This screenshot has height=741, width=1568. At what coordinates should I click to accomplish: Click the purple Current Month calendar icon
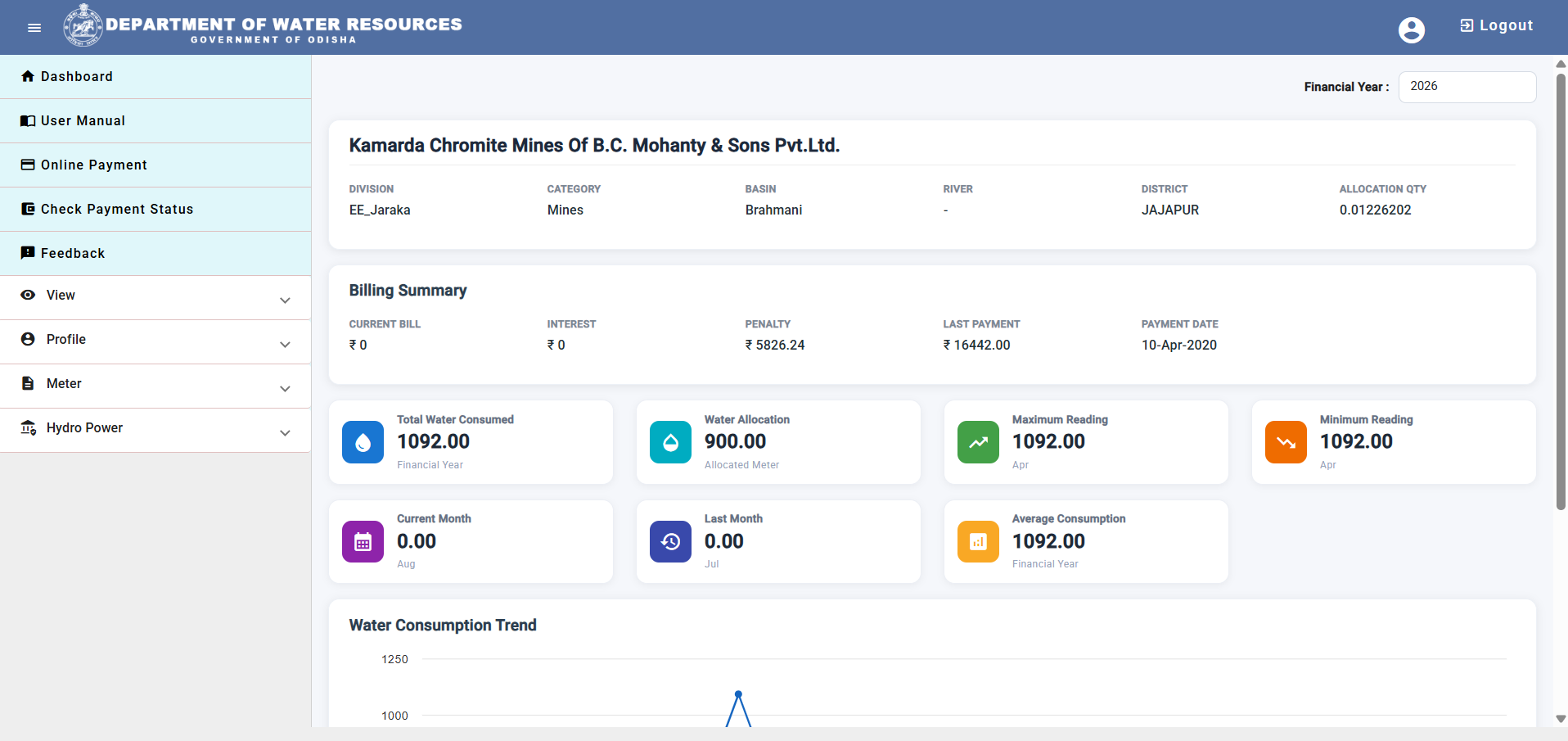click(x=363, y=541)
